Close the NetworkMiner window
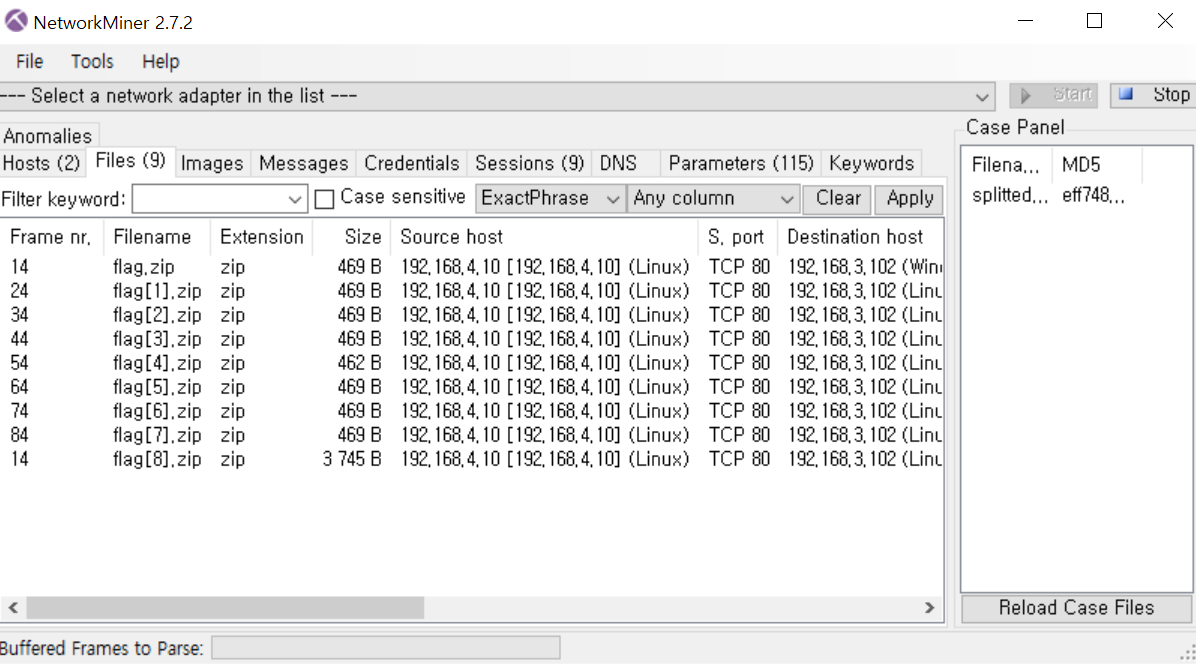Viewport: 1196px width, 664px height. 1165,21
